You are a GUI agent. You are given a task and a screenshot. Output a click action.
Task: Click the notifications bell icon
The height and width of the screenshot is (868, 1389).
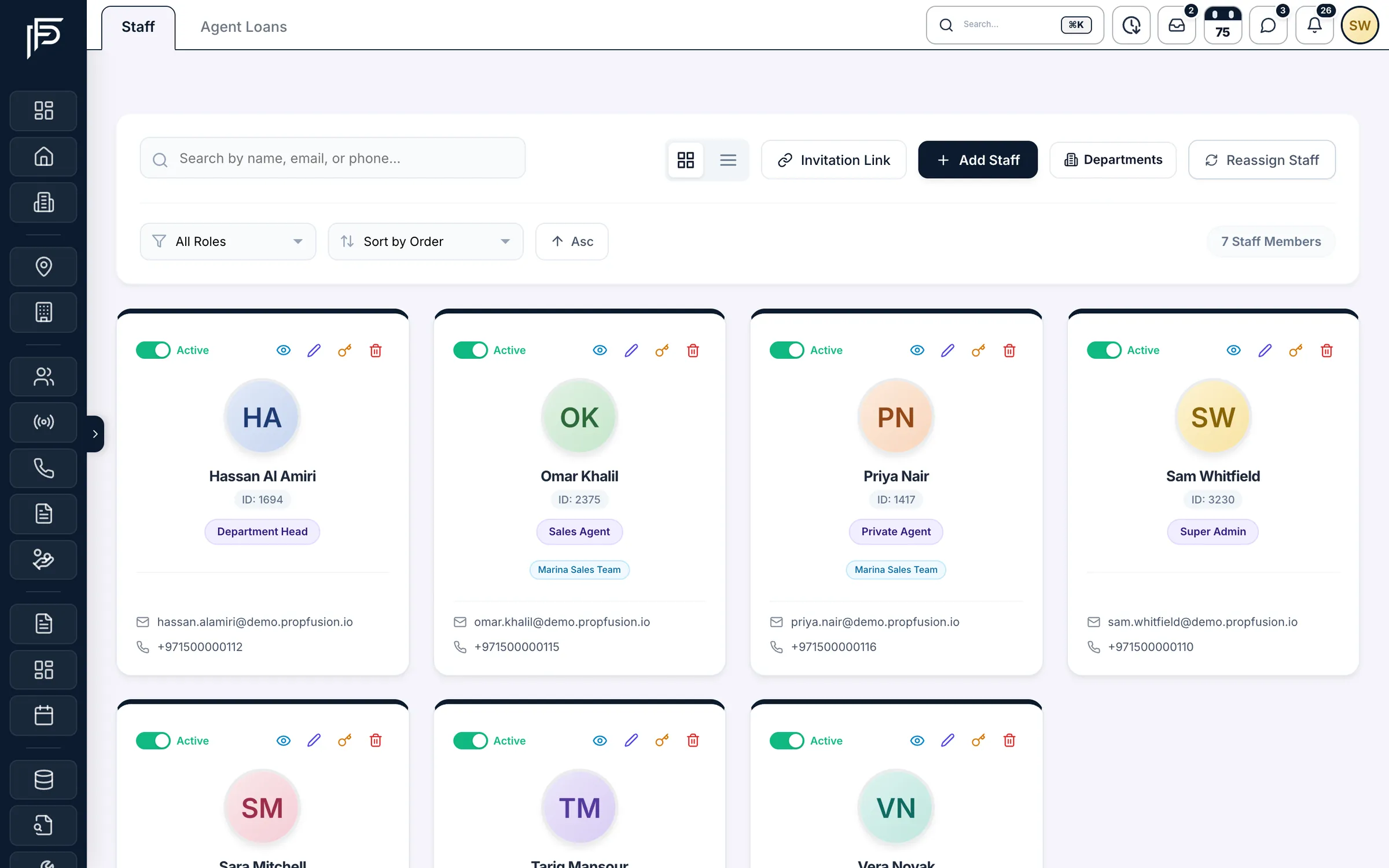1314,25
